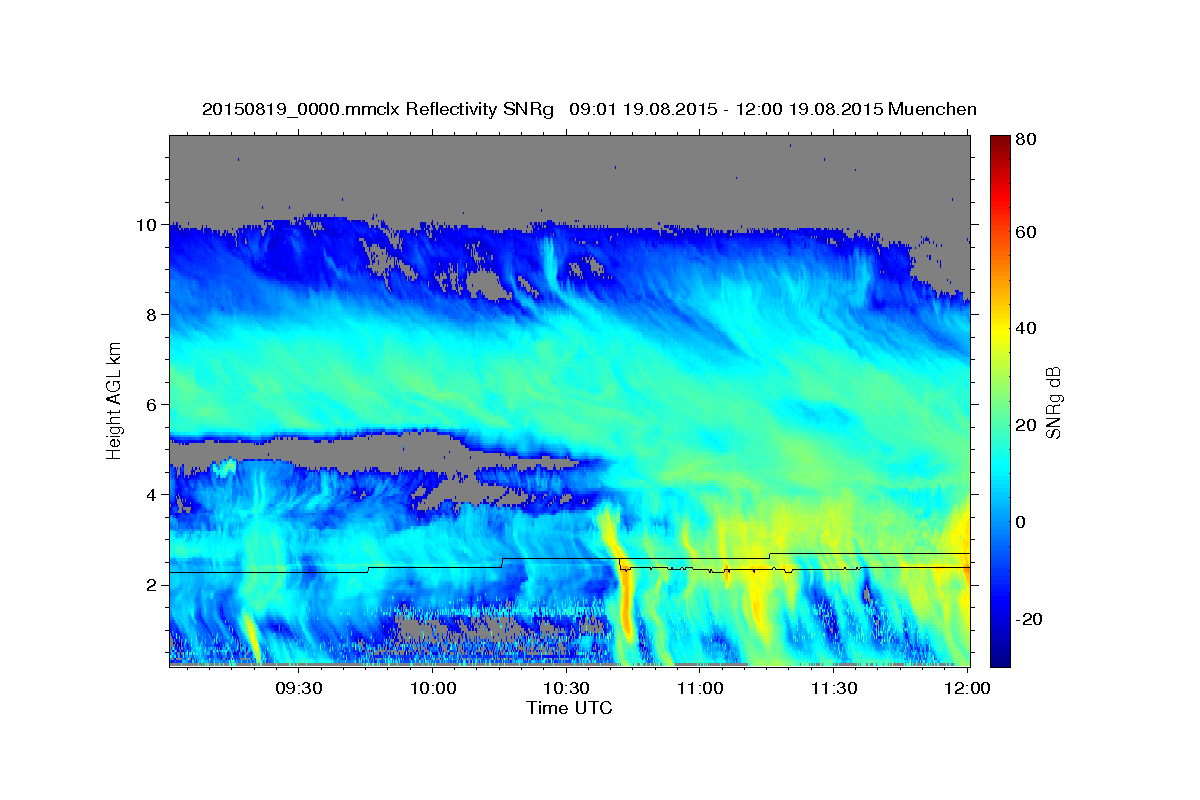The image size is (1200, 800).
Task: Click the colorbar value 0
Action: [x=1020, y=522]
